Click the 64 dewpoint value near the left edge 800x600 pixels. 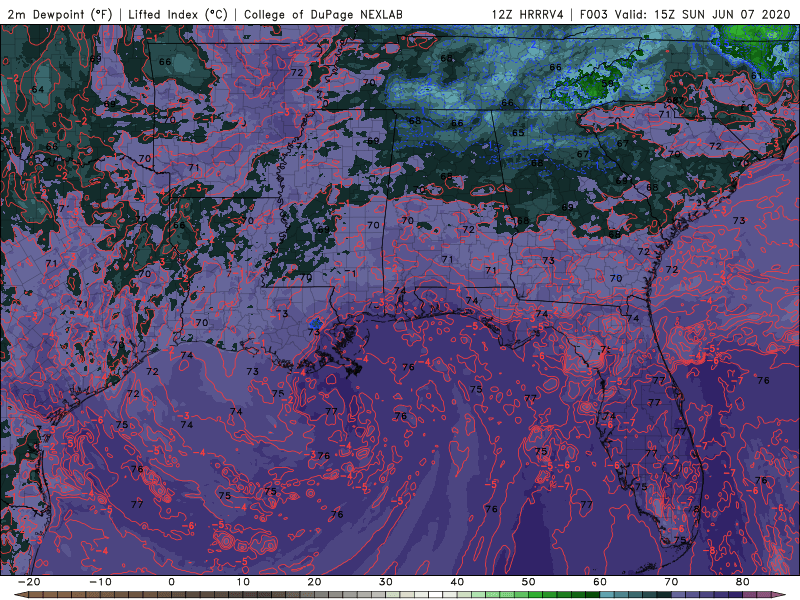pos(38,89)
